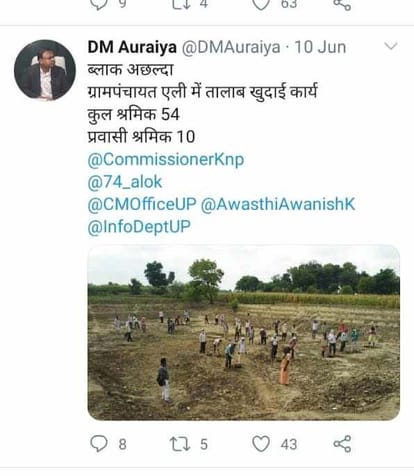Open @InfoDeptUP mention

pyautogui.click(x=139, y=227)
